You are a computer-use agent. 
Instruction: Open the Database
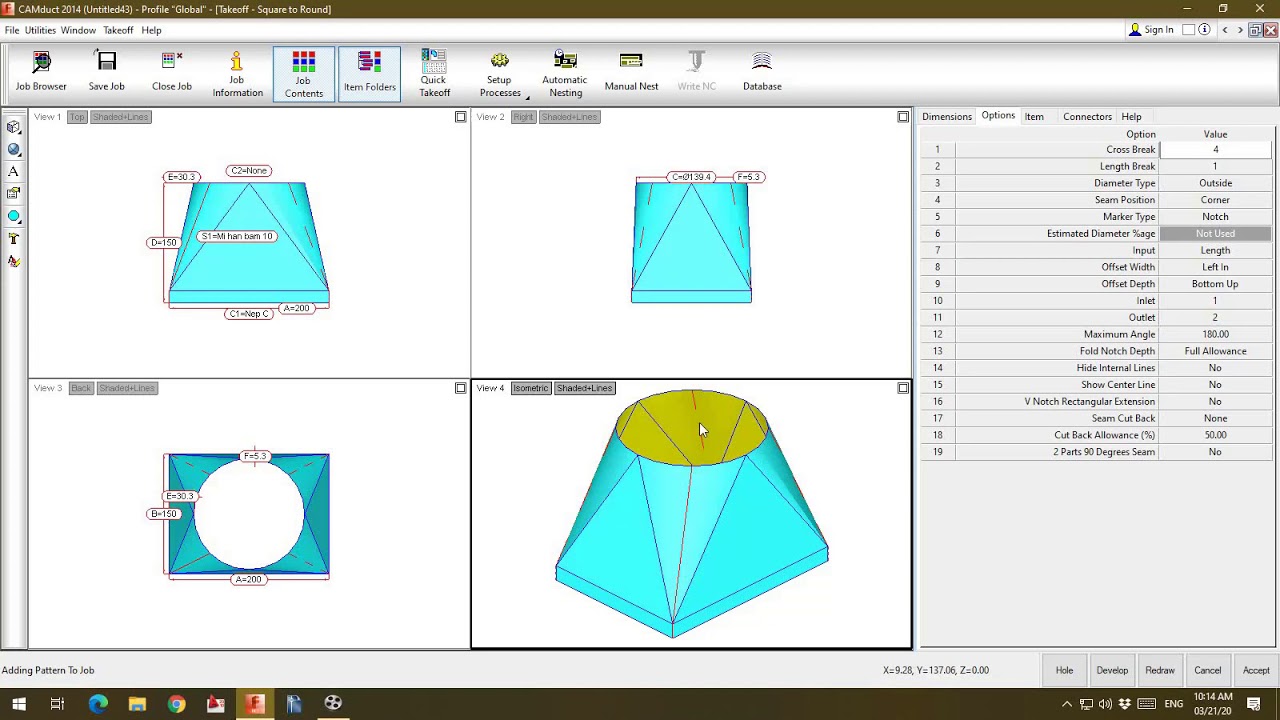(762, 73)
